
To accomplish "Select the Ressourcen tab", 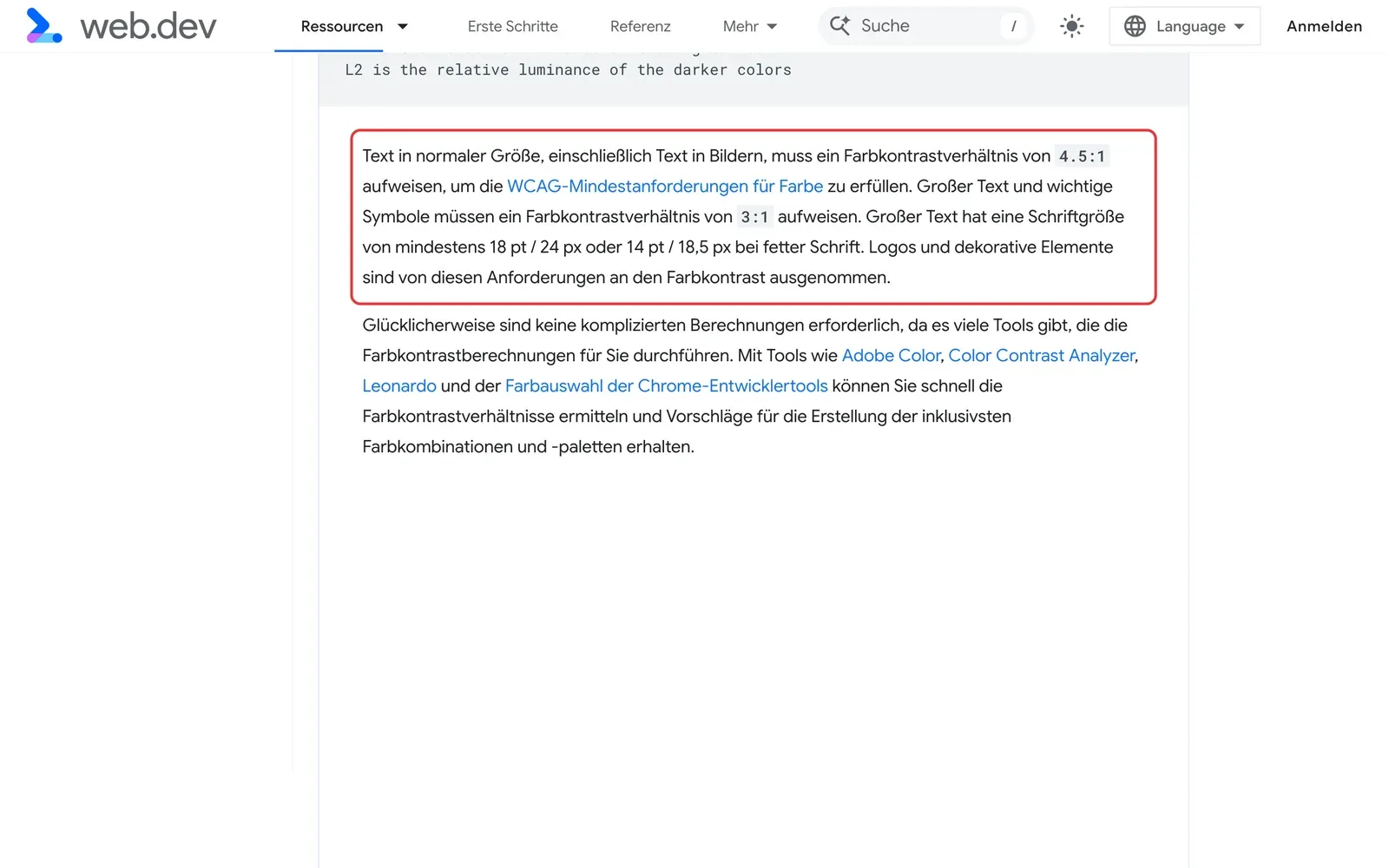I will [x=342, y=27].
